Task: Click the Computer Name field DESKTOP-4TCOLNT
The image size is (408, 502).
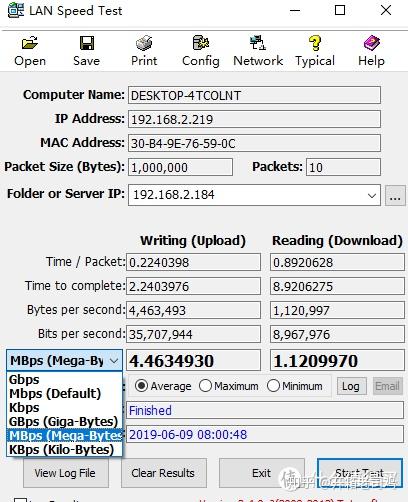Action: point(254,95)
